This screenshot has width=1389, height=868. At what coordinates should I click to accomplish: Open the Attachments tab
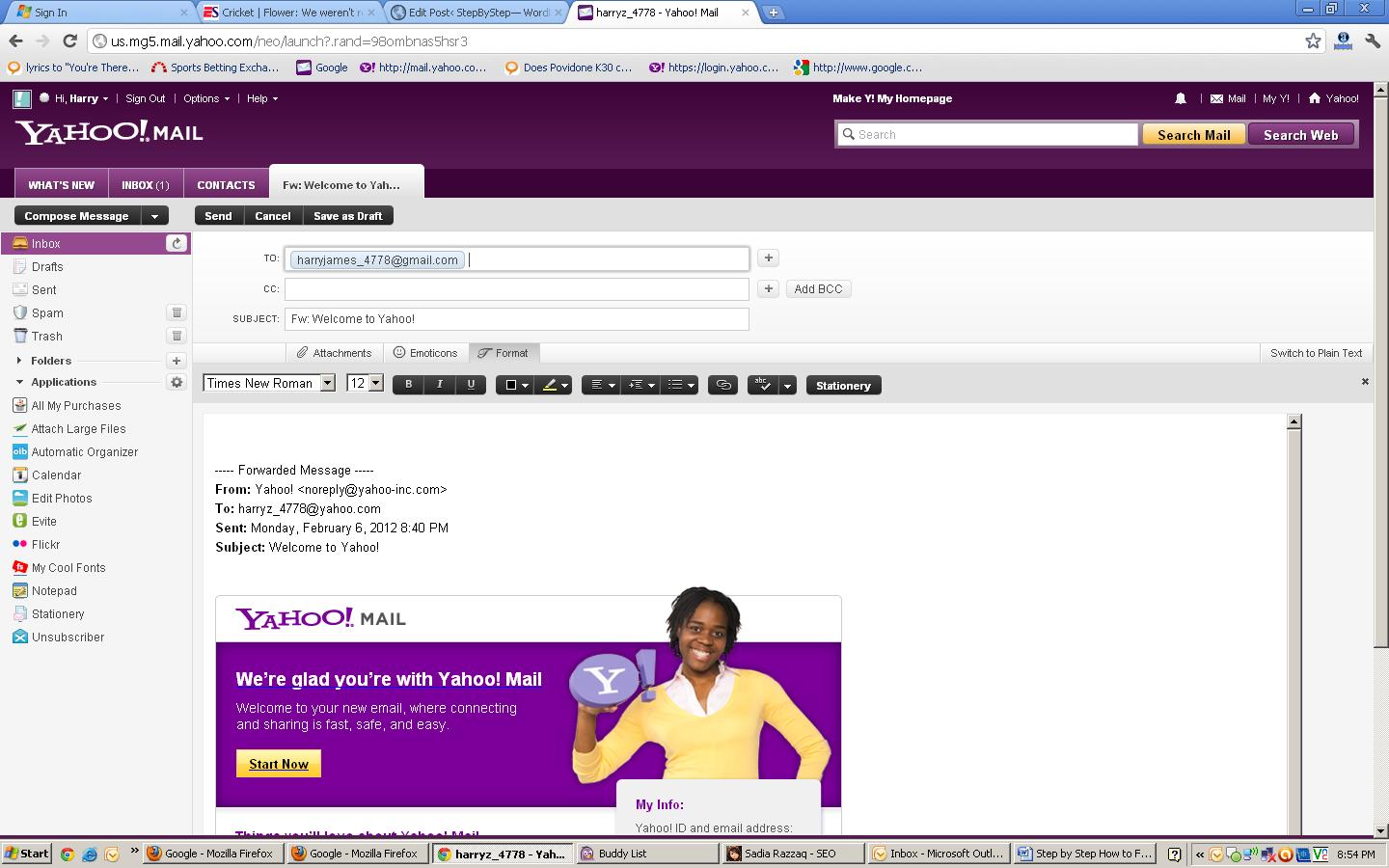pyautogui.click(x=334, y=353)
